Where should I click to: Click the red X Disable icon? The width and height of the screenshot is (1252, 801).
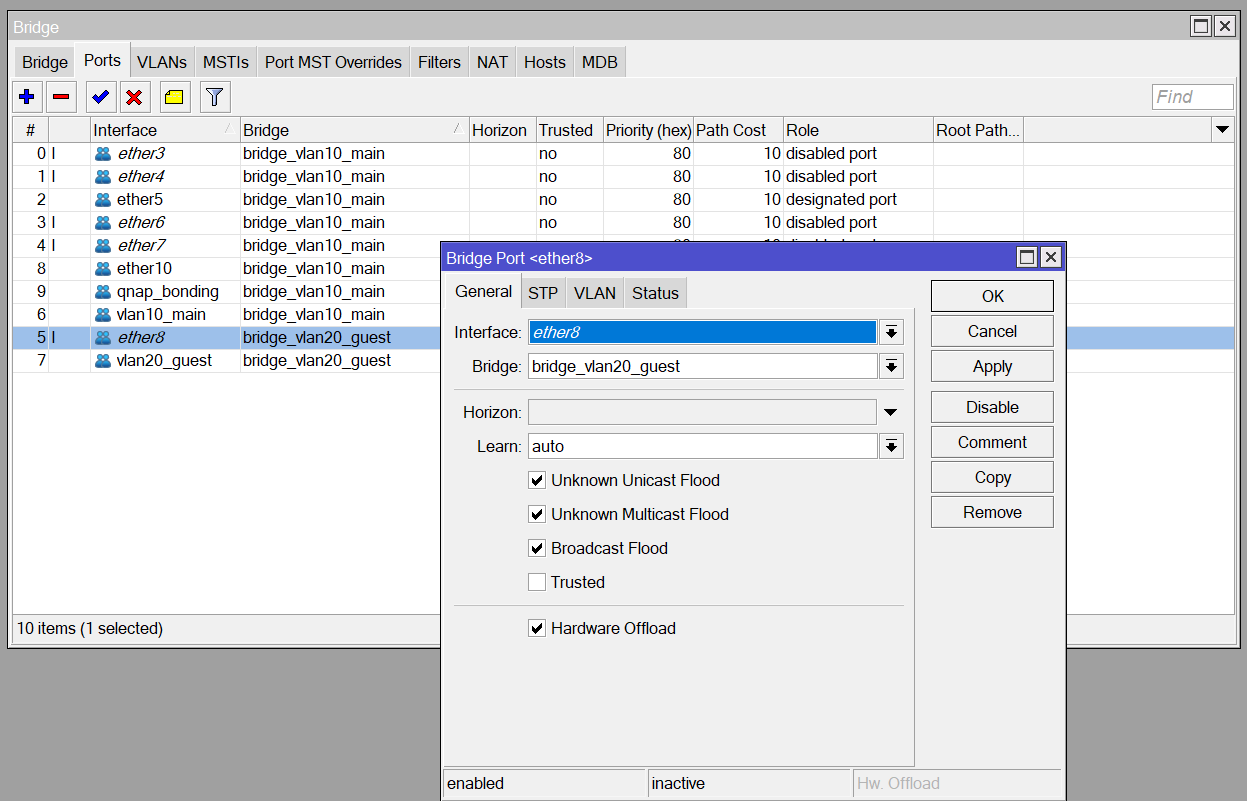coord(134,97)
